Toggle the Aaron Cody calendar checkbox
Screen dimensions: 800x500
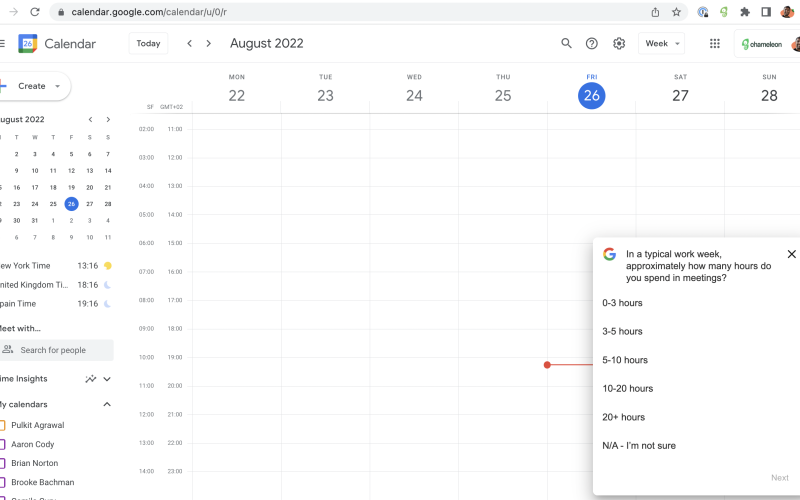[2, 444]
